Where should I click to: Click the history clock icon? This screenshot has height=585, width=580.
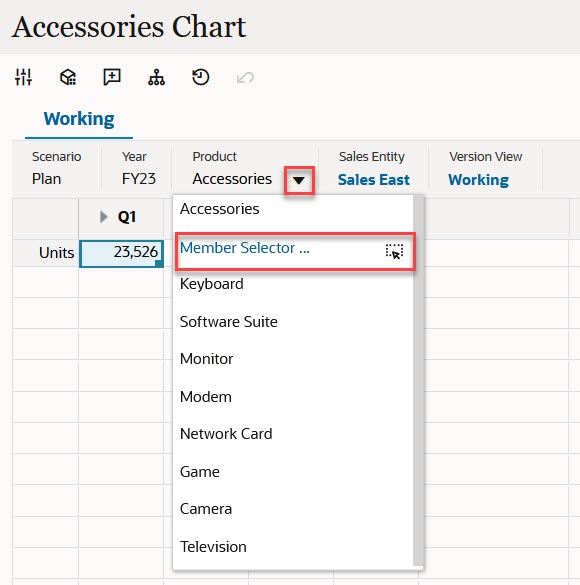pos(201,77)
